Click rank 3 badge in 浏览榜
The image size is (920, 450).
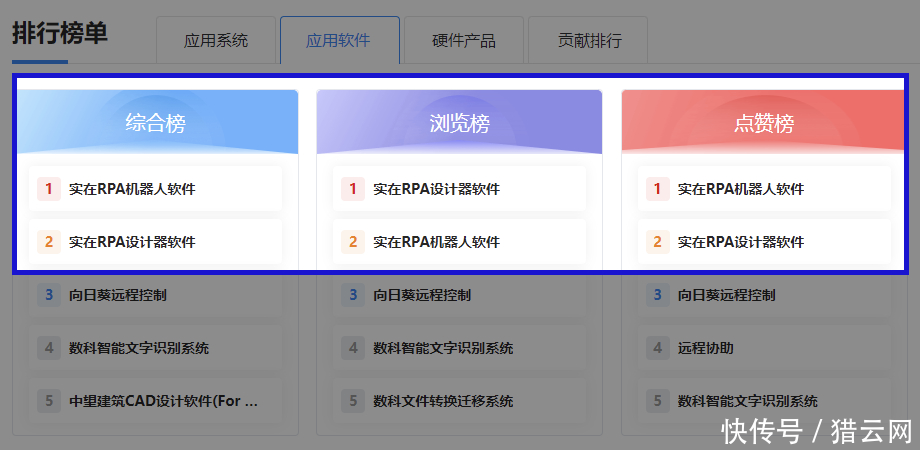click(x=352, y=295)
